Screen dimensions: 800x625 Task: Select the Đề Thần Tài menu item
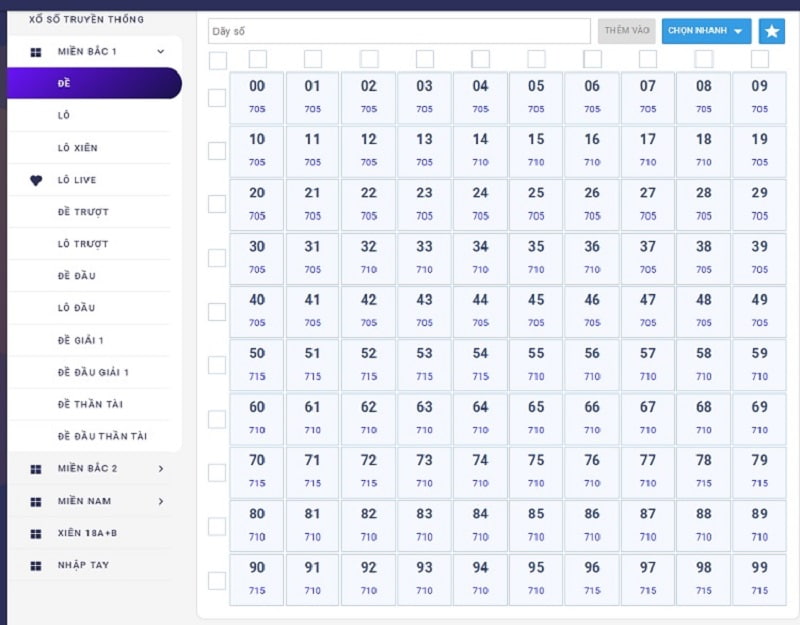coord(89,405)
